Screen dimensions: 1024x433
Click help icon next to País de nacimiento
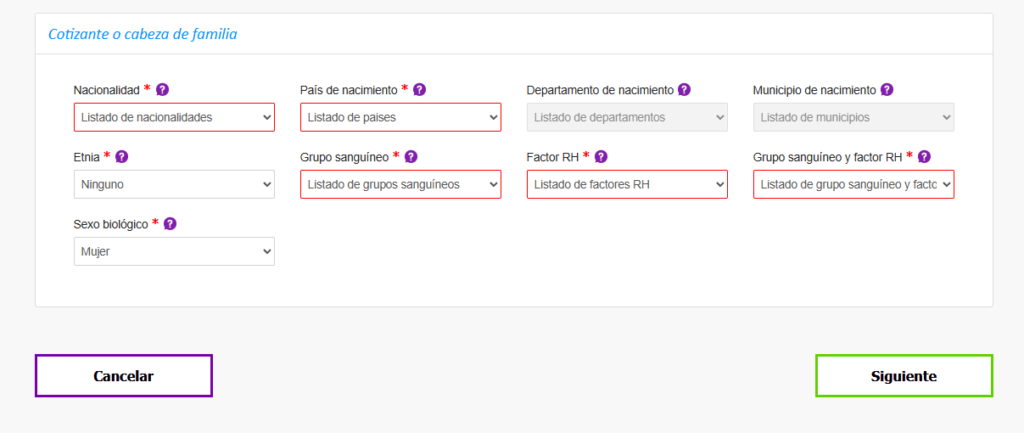(419, 89)
